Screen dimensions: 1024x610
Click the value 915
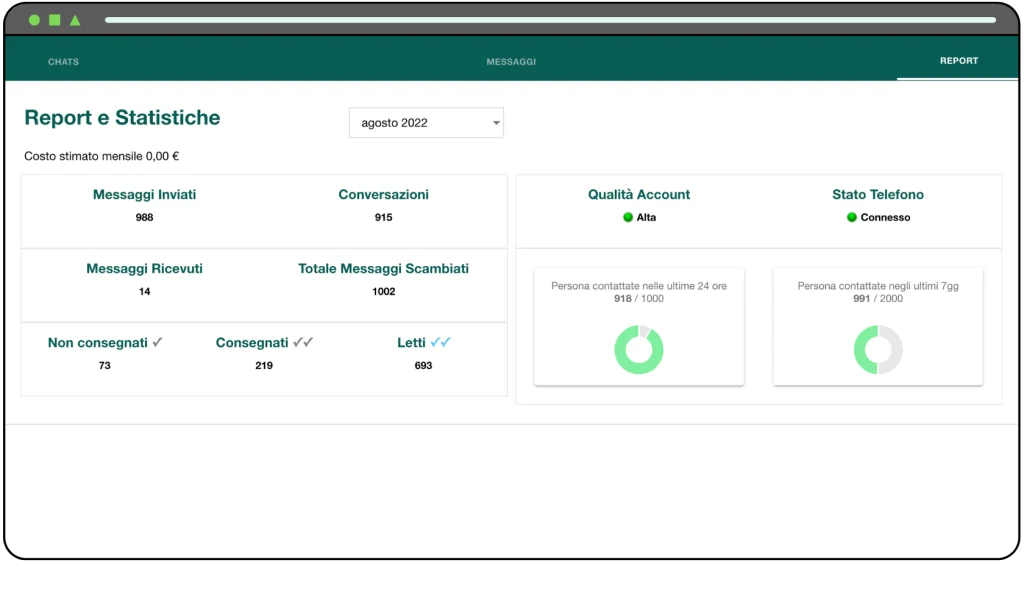tap(383, 217)
